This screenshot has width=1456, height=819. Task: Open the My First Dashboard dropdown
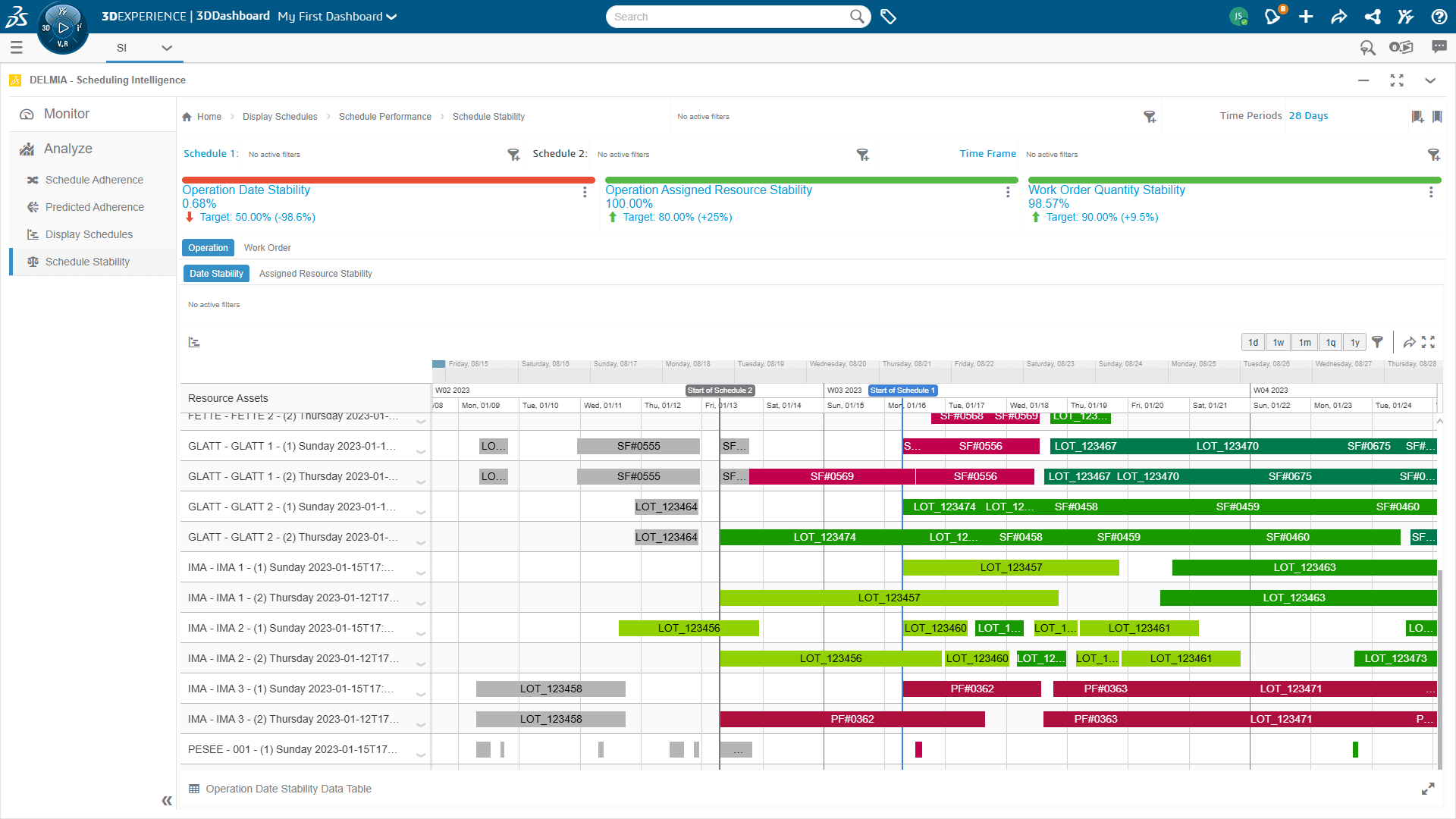pos(391,16)
